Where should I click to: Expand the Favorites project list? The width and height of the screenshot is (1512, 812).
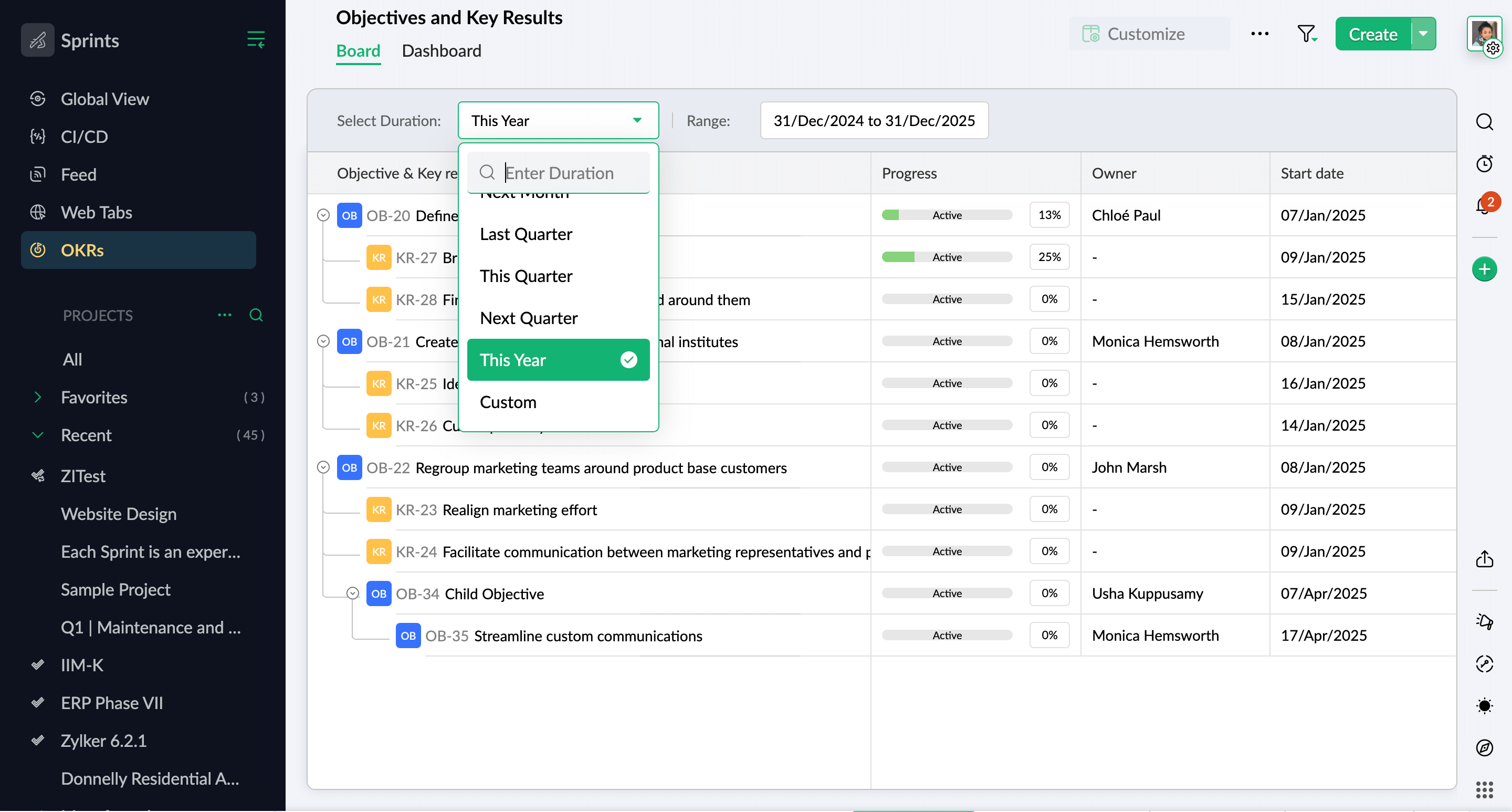38,397
